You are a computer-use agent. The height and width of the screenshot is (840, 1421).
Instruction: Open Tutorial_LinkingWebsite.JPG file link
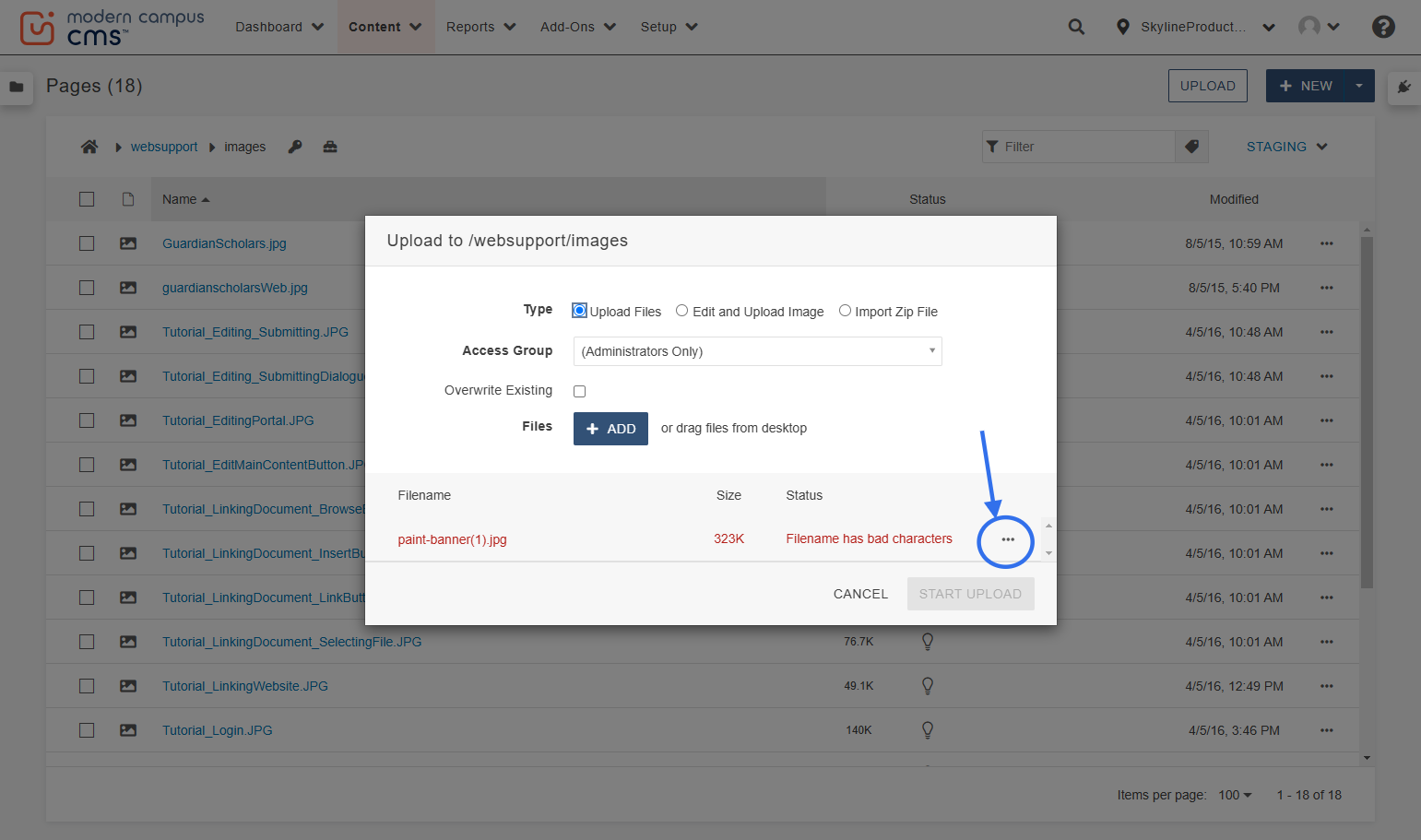pyautogui.click(x=245, y=686)
